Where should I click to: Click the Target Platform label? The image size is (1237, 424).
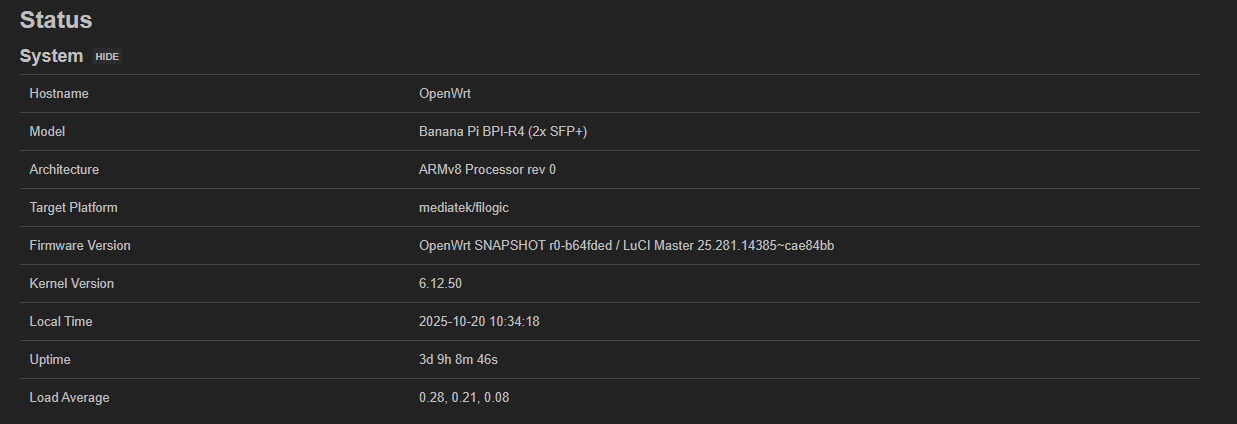tap(73, 208)
